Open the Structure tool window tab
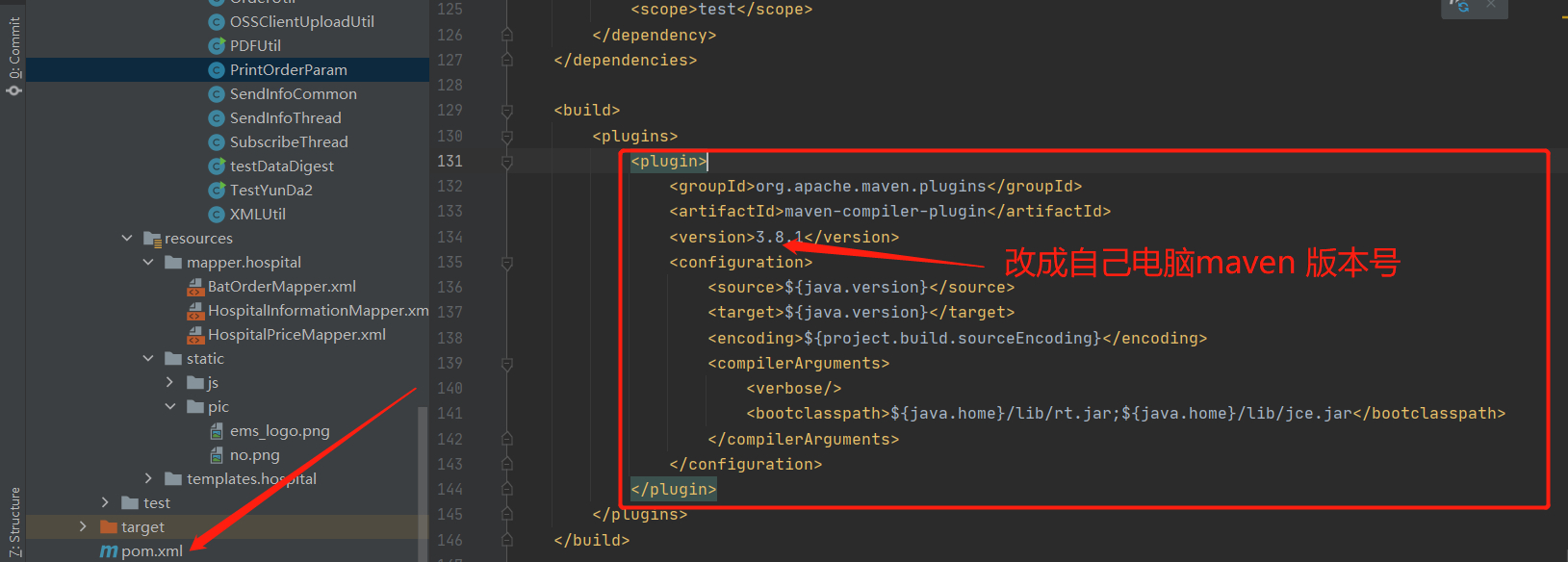Image resolution: width=1568 pixels, height=562 pixels. coord(13,522)
